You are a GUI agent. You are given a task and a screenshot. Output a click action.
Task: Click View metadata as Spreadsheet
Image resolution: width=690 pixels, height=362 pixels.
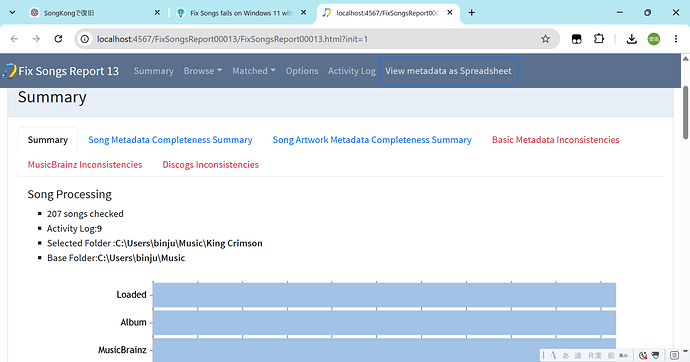click(448, 71)
